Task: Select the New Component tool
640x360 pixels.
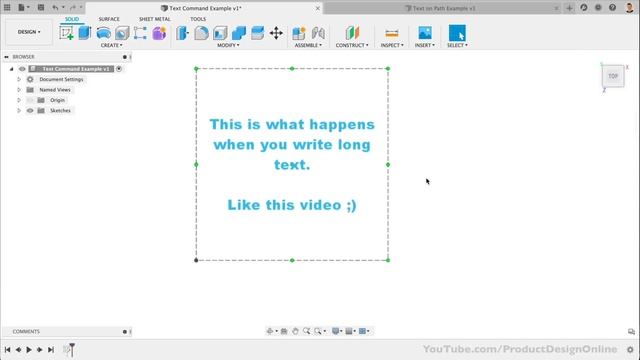Action: point(299,33)
